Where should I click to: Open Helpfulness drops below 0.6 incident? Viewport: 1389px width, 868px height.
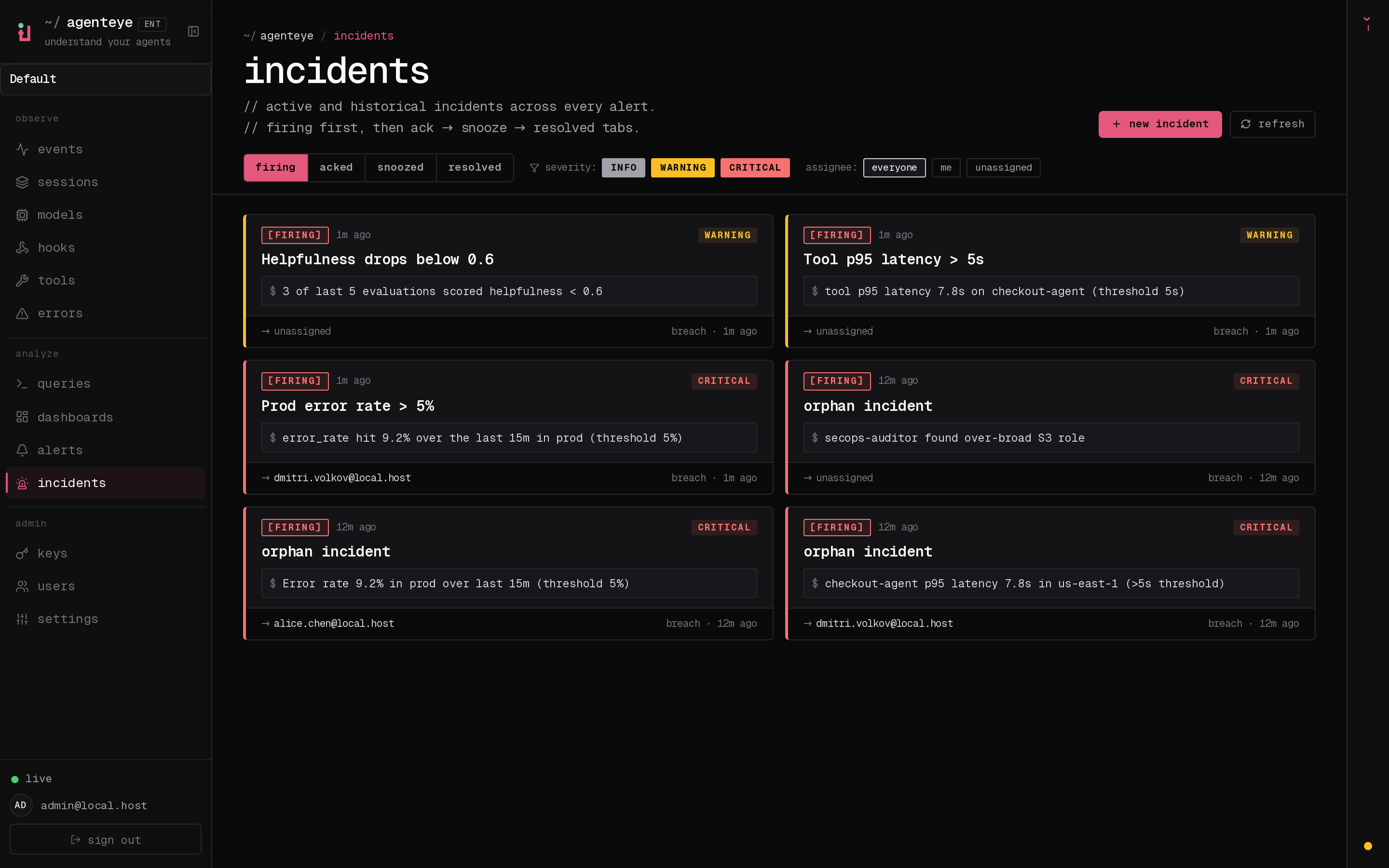click(508, 281)
